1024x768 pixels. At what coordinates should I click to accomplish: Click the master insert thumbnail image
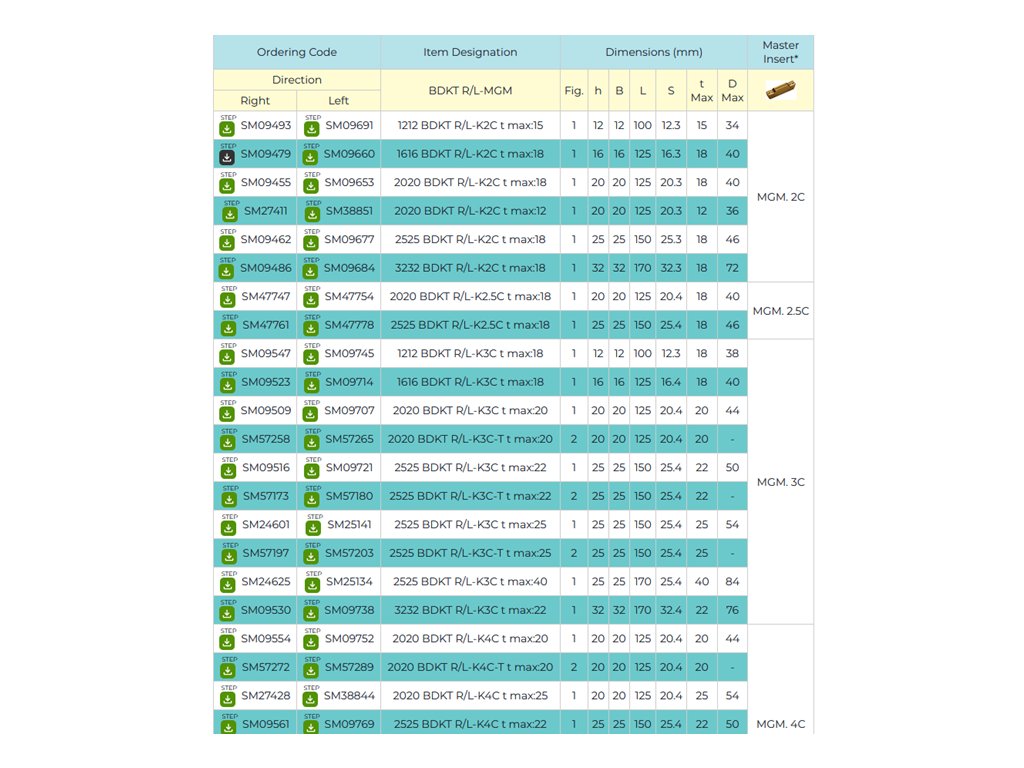(780, 90)
